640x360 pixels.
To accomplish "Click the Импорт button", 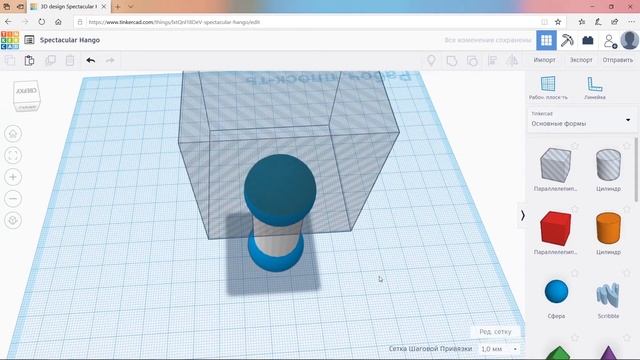I will click(x=544, y=60).
